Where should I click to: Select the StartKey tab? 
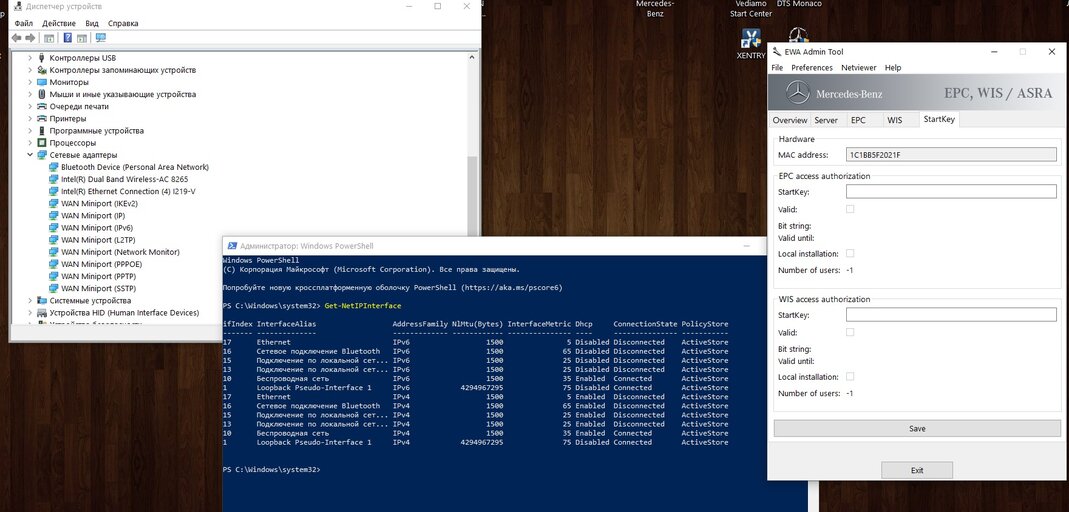tap(939, 119)
